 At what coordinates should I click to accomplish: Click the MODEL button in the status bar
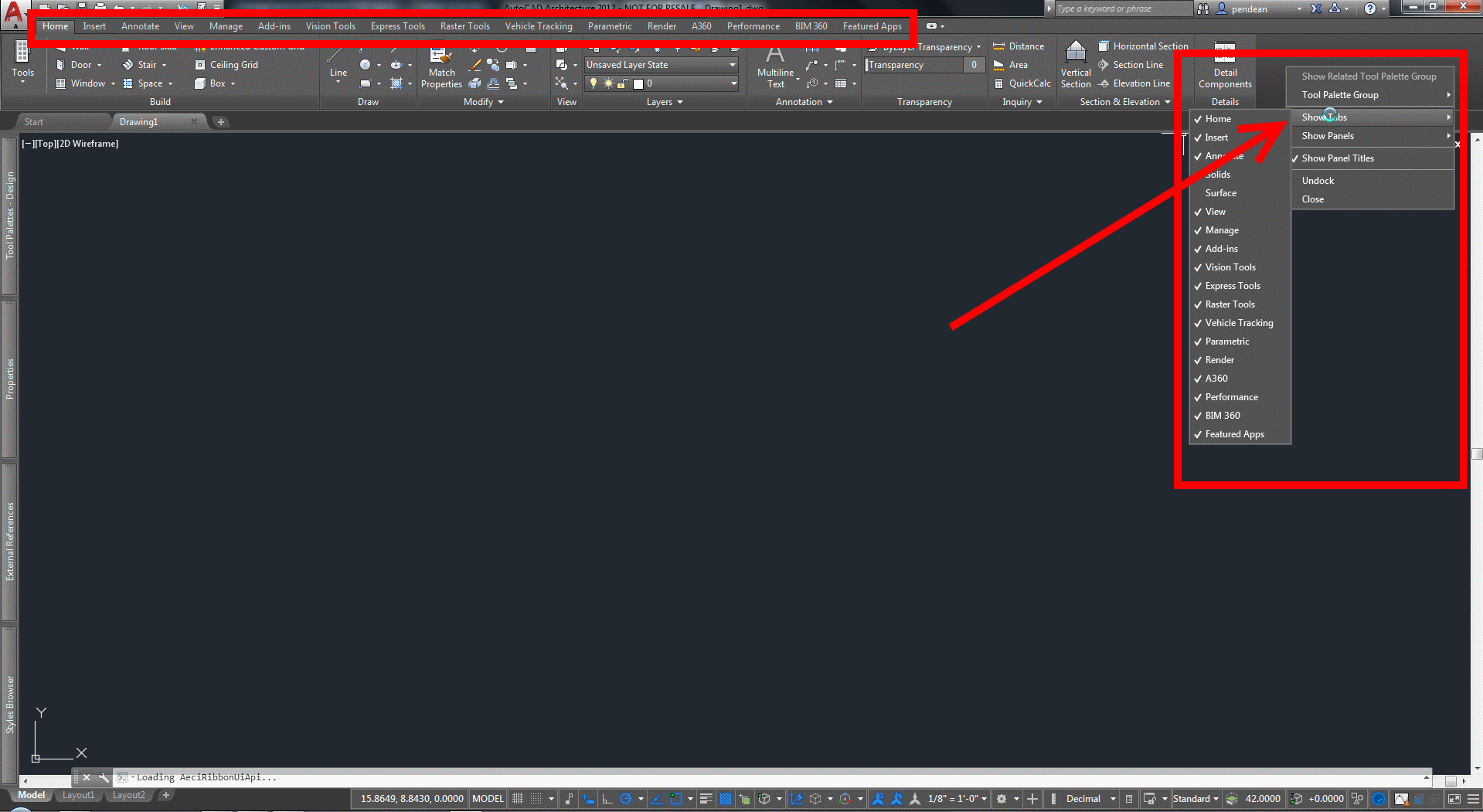(487, 798)
